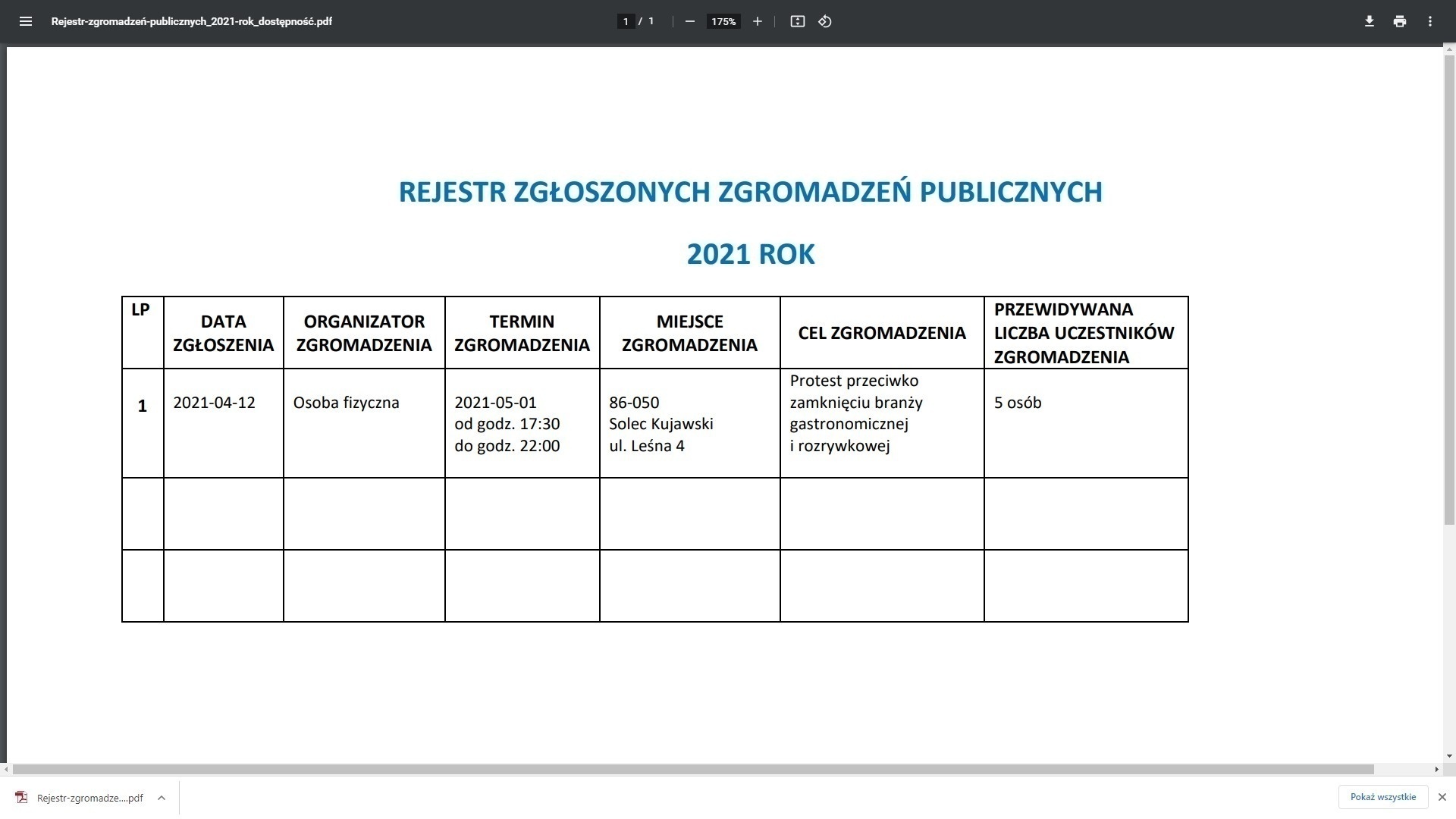Image resolution: width=1456 pixels, height=819 pixels.
Task: Click the 'DATA ZGŁOSZENIA' column header
Action: tap(223, 333)
